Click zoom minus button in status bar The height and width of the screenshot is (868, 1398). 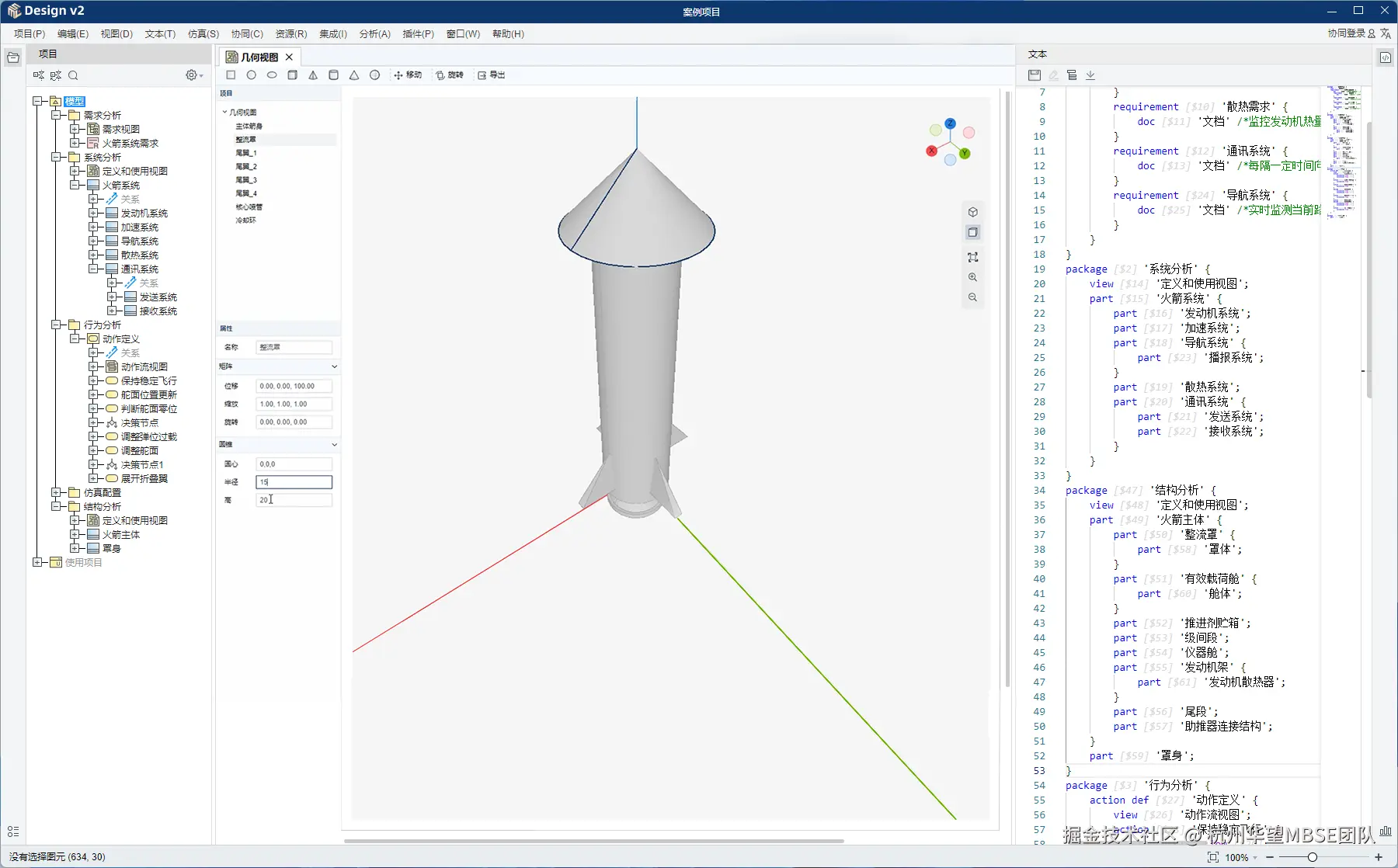1270,857
